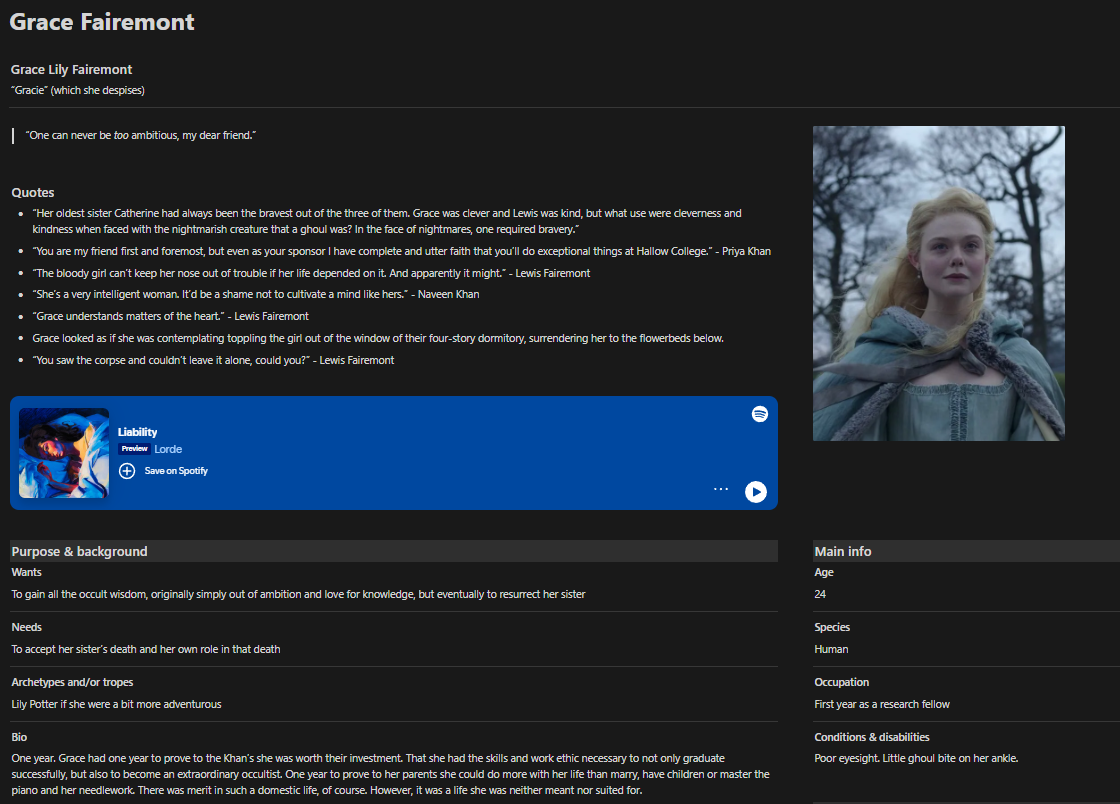Screen dimensions: 1120x804
Task: Click the "You saw the corpse" quote
Action: click(x=213, y=361)
